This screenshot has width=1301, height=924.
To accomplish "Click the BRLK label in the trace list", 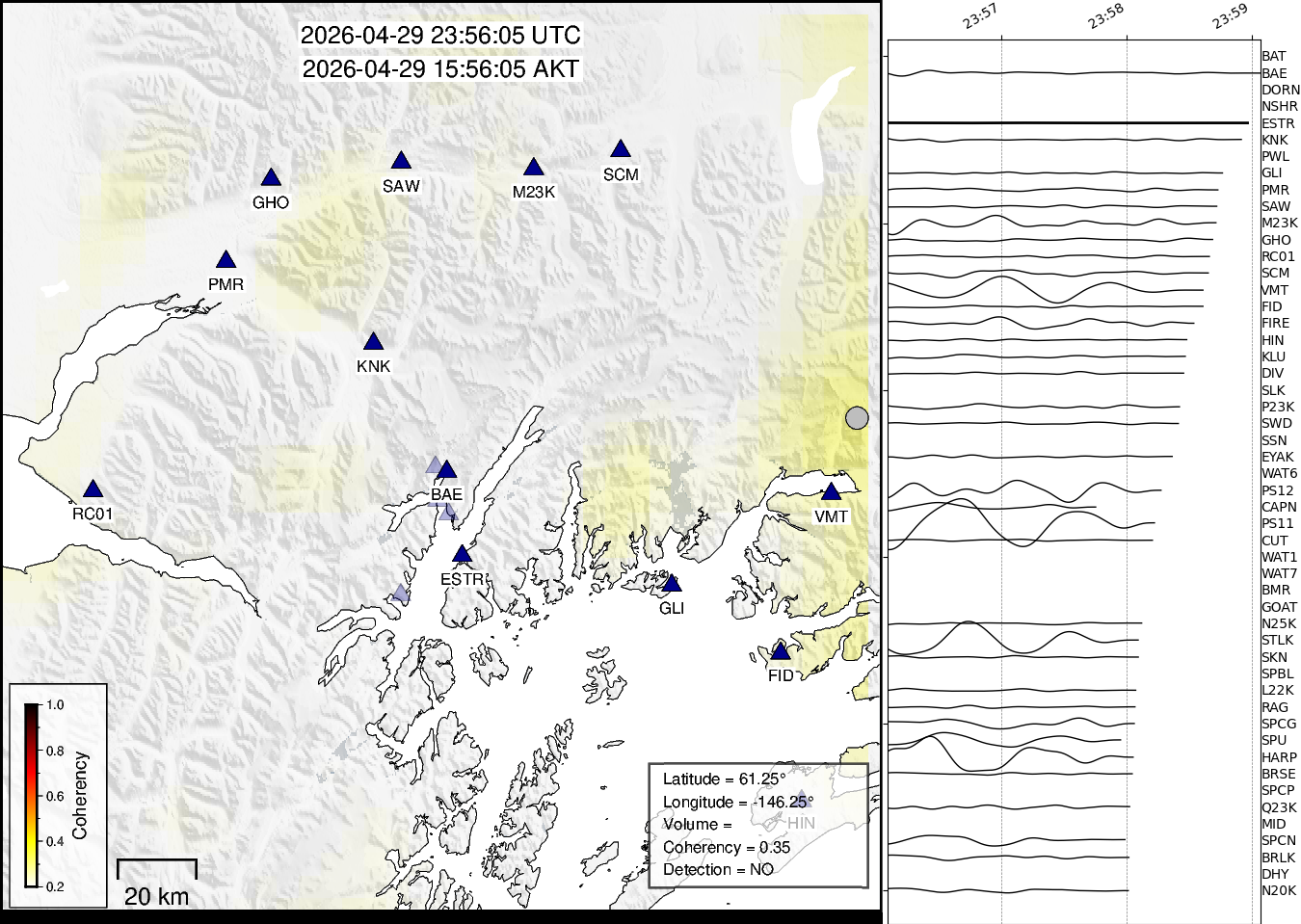I will [1278, 858].
